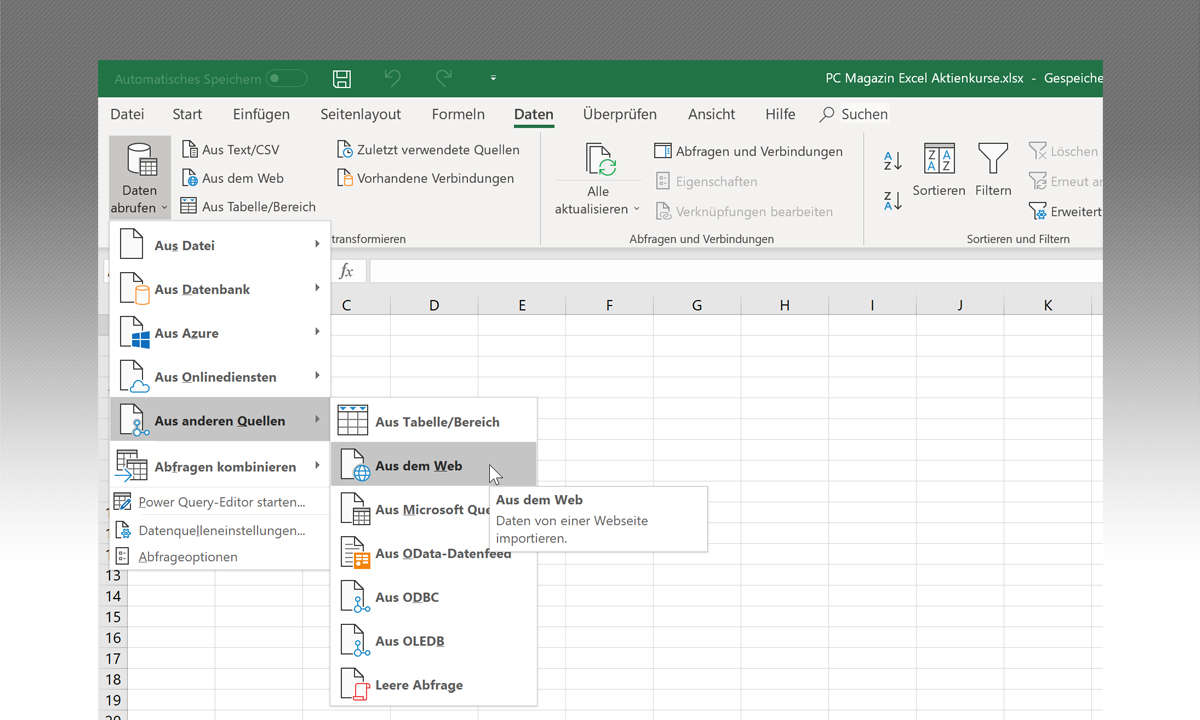
Task: Click the fx insert function icon
Action: click(x=346, y=271)
